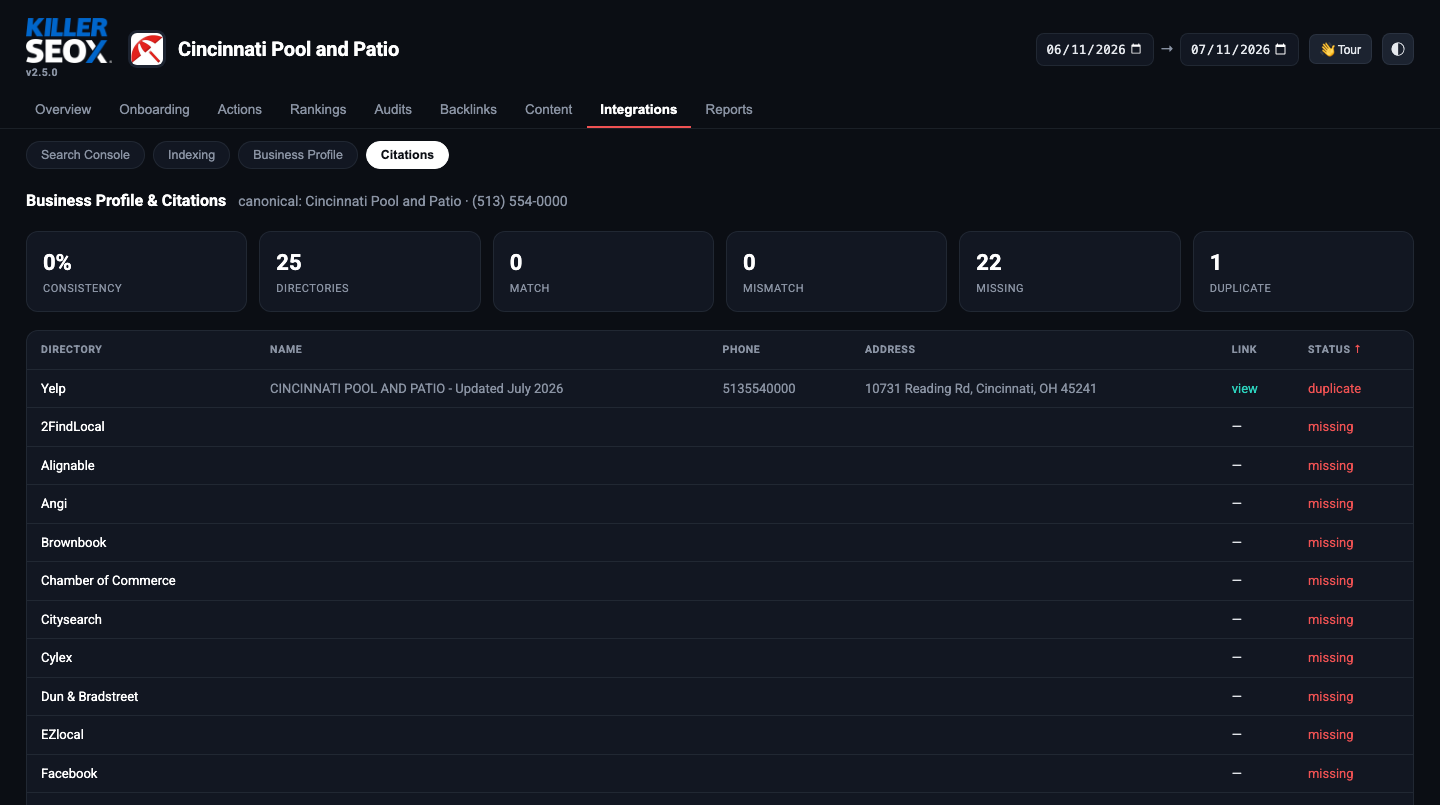1440x805 pixels.
Task: Click the canonical business info text
Action: tap(403, 201)
